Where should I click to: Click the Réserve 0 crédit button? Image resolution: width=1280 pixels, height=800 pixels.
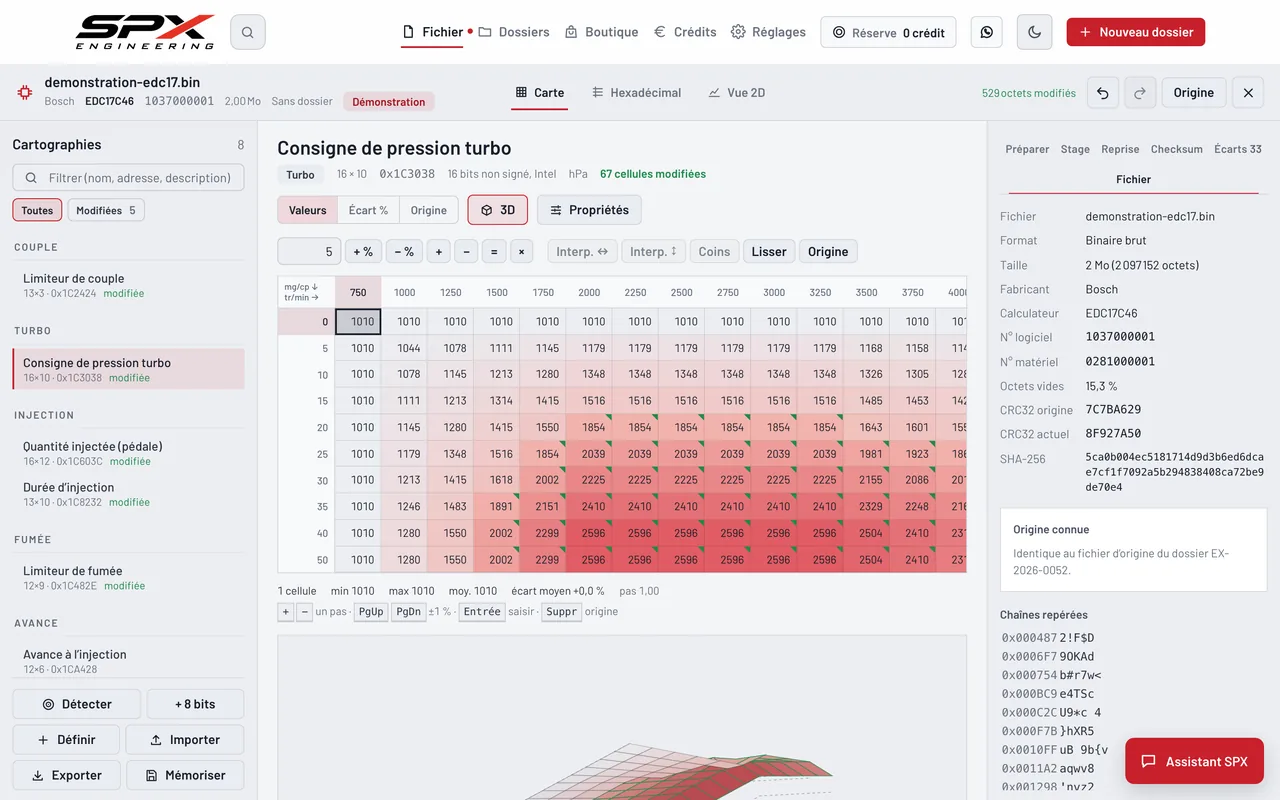pyautogui.click(x=888, y=32)
